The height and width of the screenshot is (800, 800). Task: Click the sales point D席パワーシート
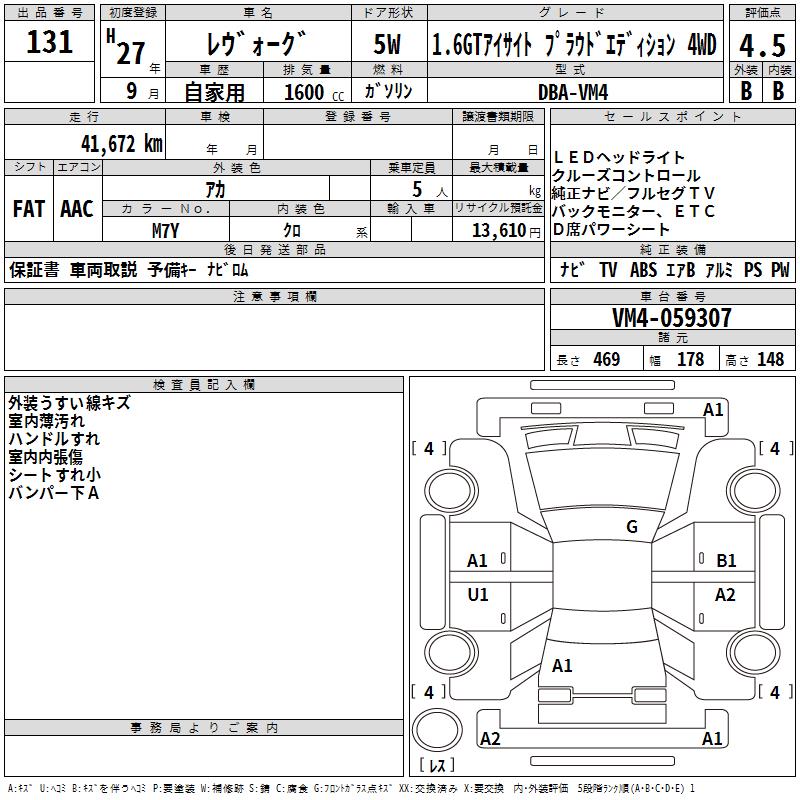(611, 229)
